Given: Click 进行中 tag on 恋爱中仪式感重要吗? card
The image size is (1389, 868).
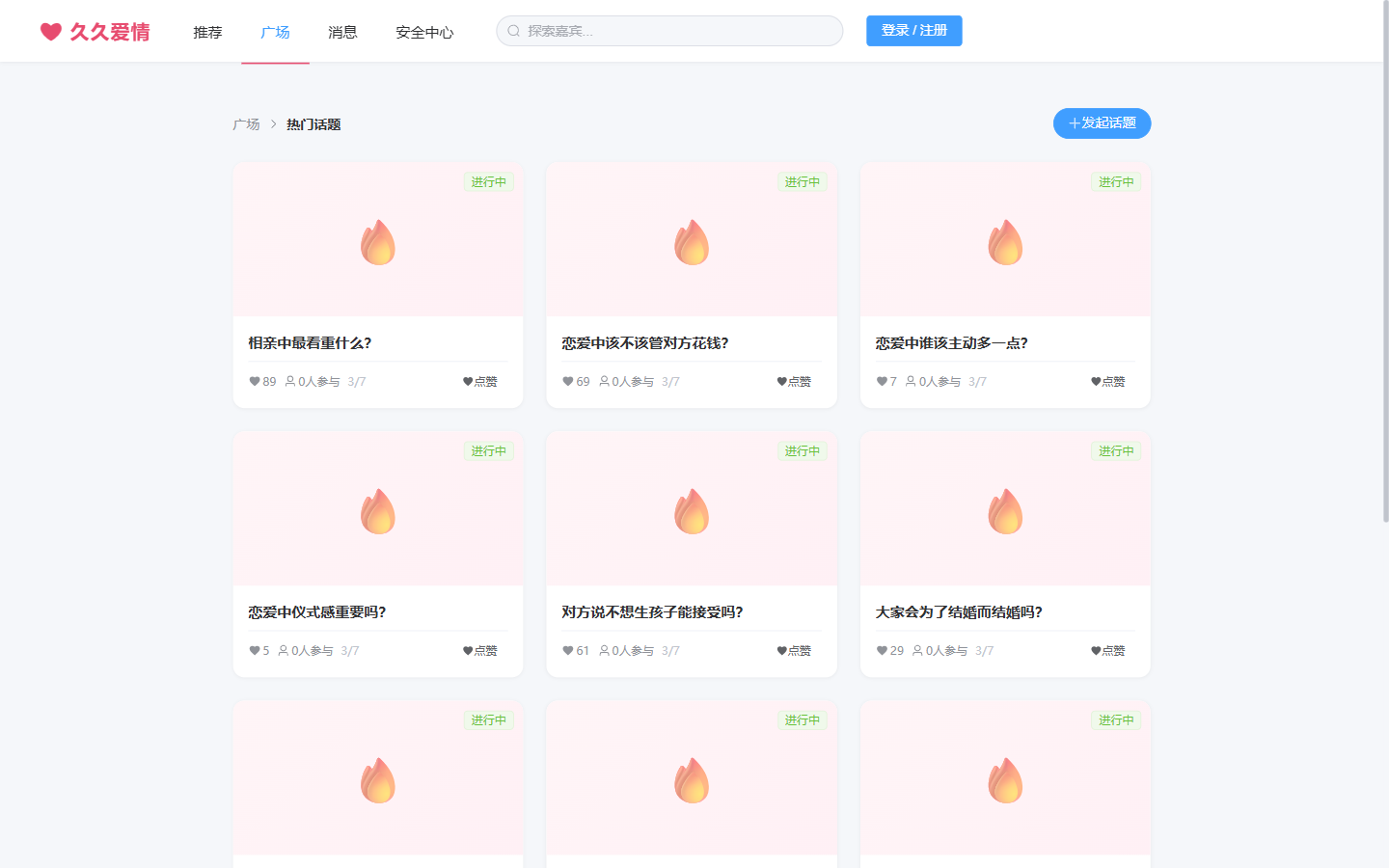Looking at the screenshot, I should [x=488, y=451].
